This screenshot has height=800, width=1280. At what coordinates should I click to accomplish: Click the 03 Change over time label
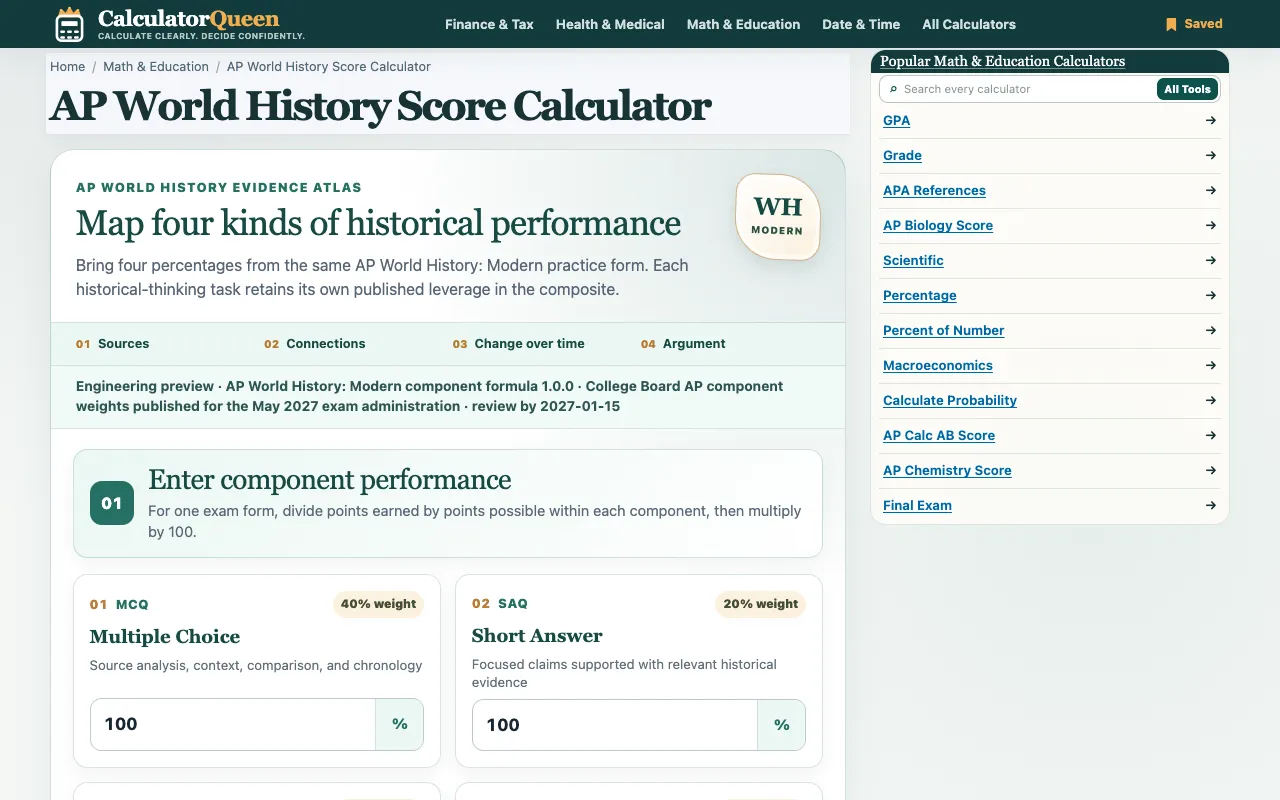(518, 343)
